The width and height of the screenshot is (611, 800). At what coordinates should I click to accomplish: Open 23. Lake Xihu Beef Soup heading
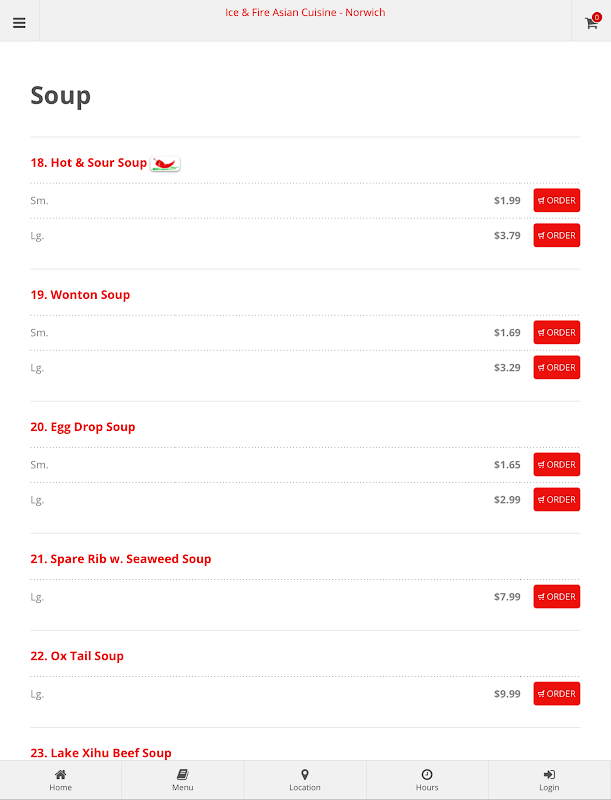pos(101,753)
